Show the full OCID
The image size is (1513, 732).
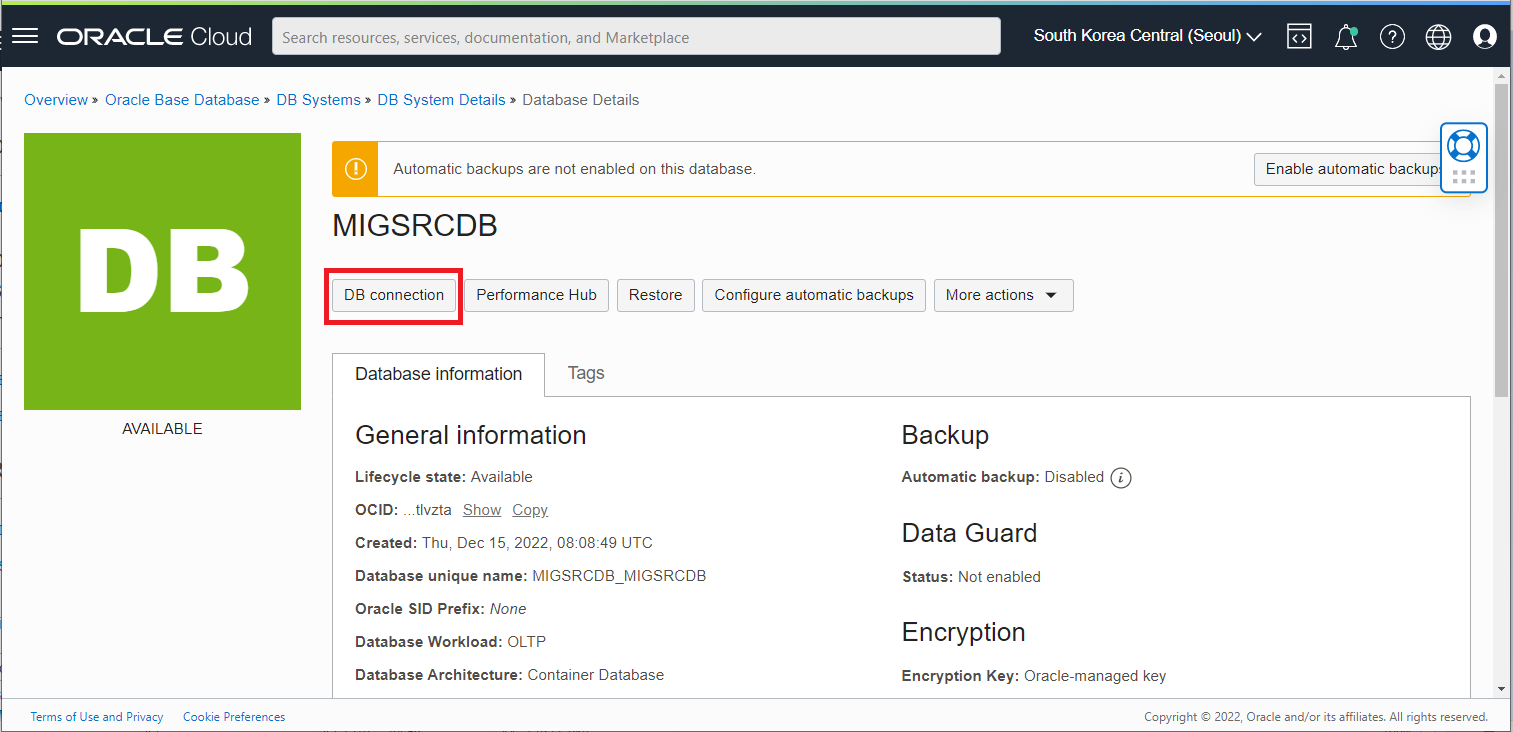[x=482, y=510]
